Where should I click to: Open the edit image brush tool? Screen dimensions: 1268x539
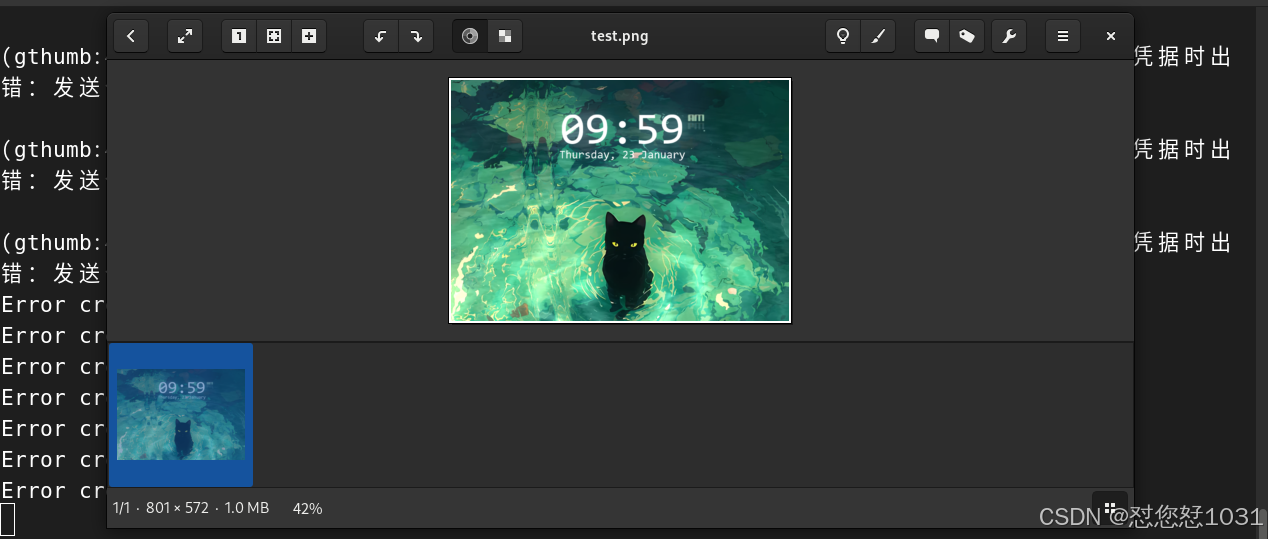point(878,36)
